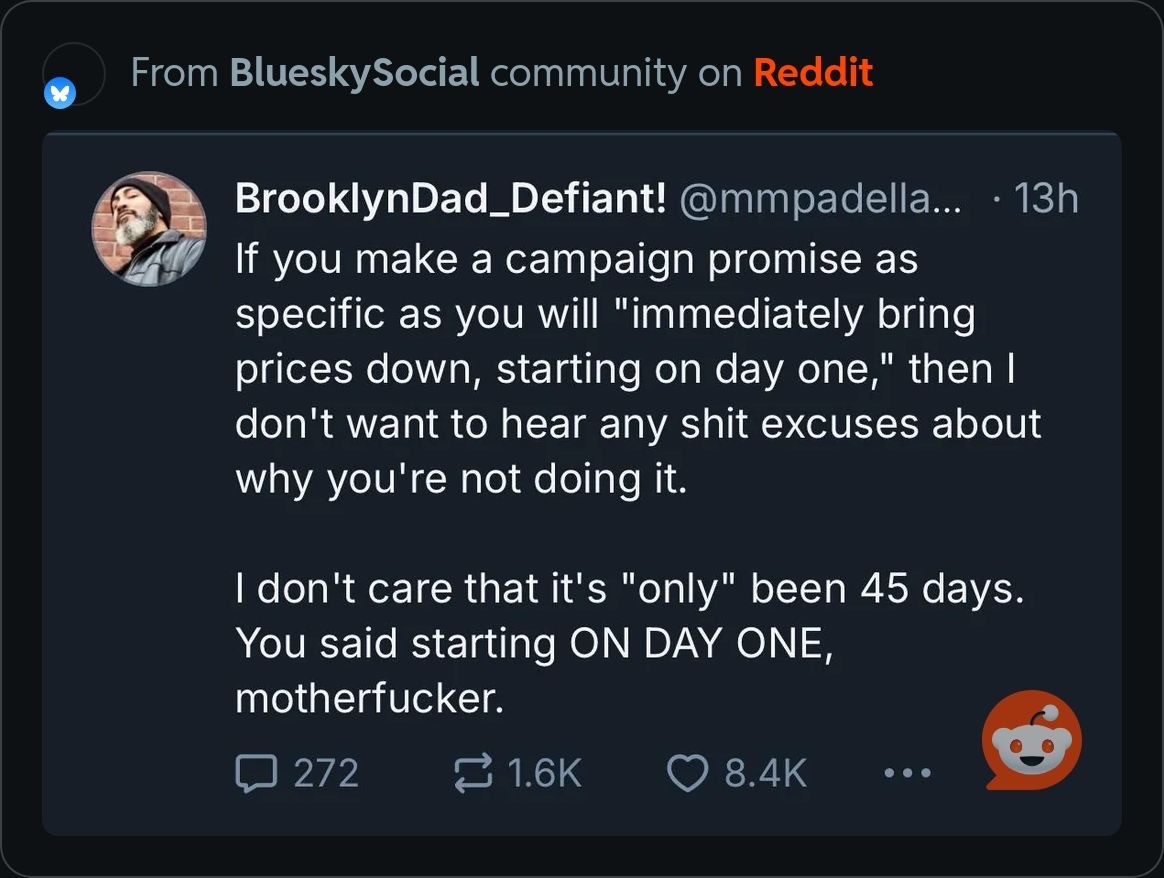Click the 8.4K likes count
The width and height of the screenshot is (1164, 878).
(765, 773)
